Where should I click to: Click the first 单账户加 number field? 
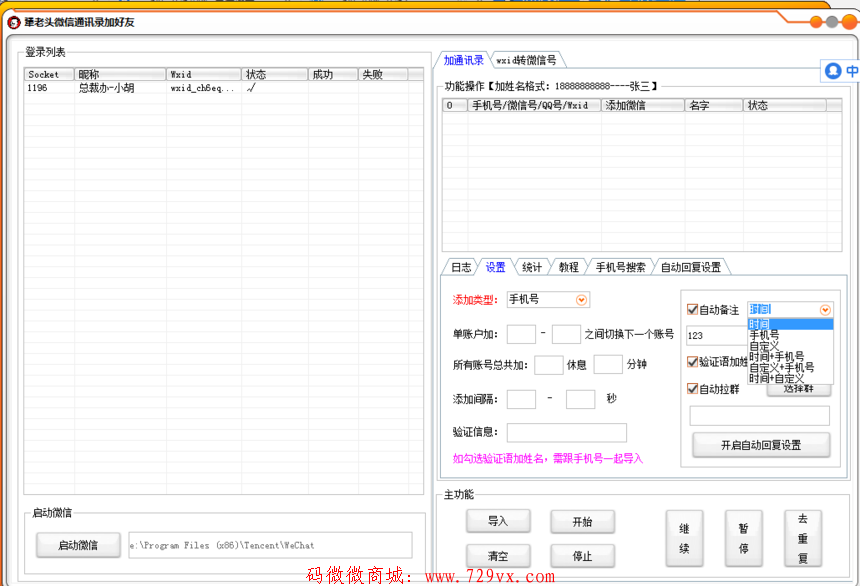click(521, 334)
